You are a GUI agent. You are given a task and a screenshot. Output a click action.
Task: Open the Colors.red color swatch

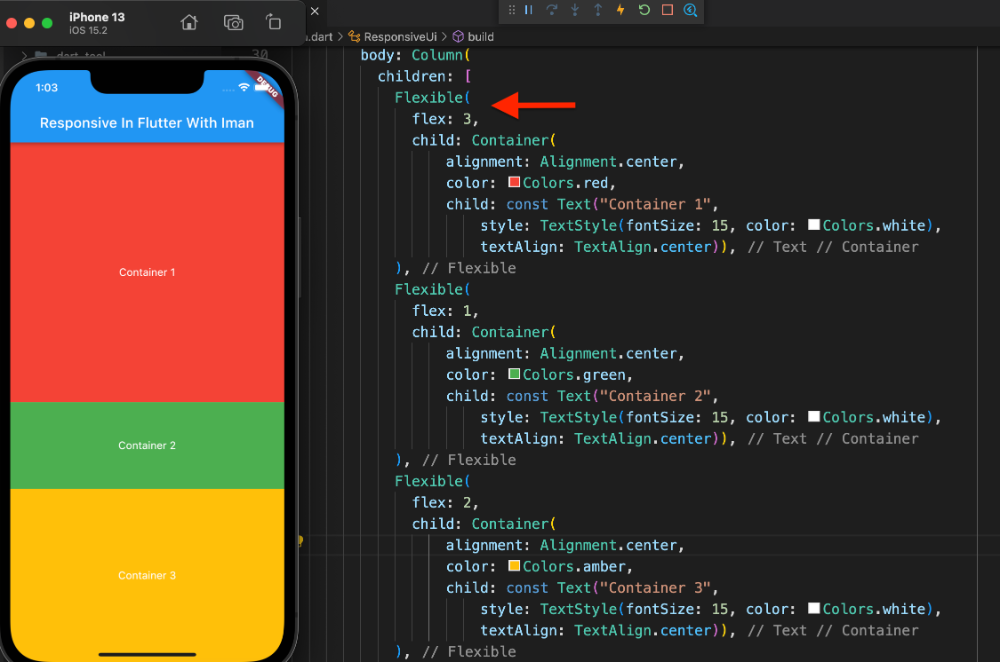[x=514, y=182]
